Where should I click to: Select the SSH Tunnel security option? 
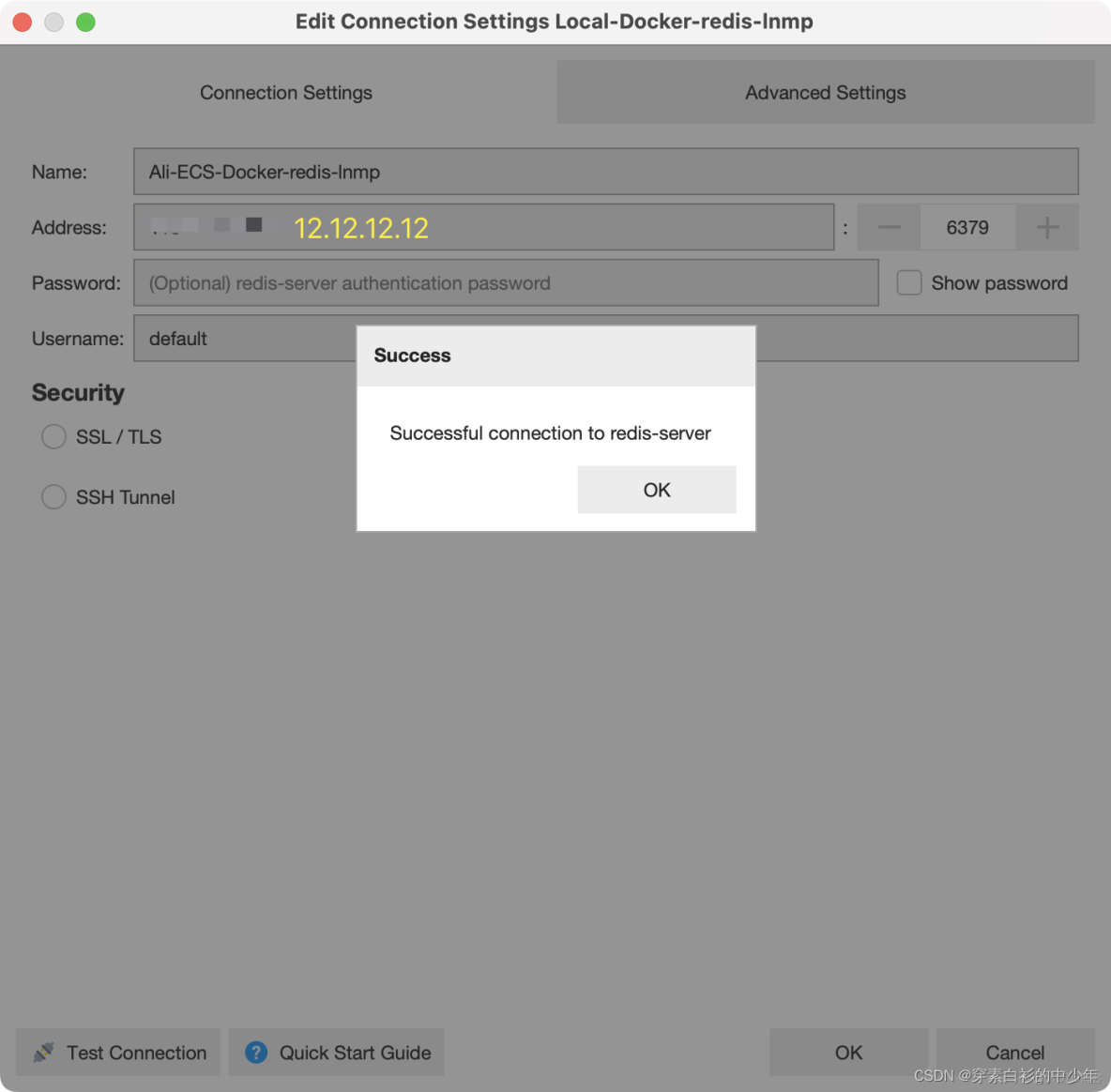[x=53, y=496]
